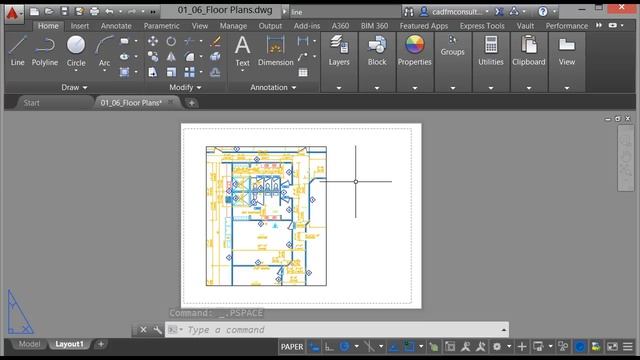Toggle Ortho mode in status bar
640x360 pixels.
coord(329,347)
